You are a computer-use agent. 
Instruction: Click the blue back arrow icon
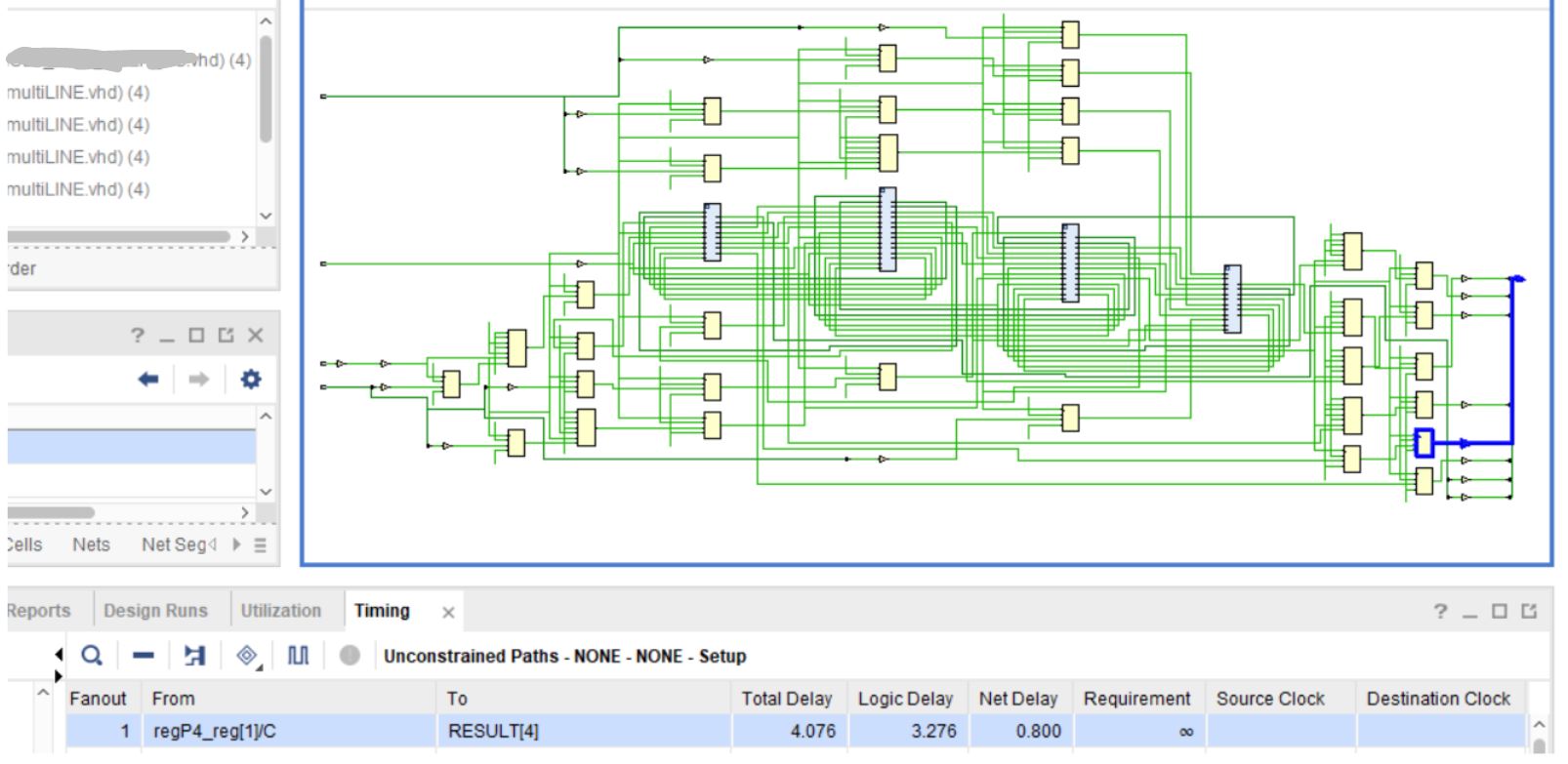pyautogui.click(x=148, y=379)
